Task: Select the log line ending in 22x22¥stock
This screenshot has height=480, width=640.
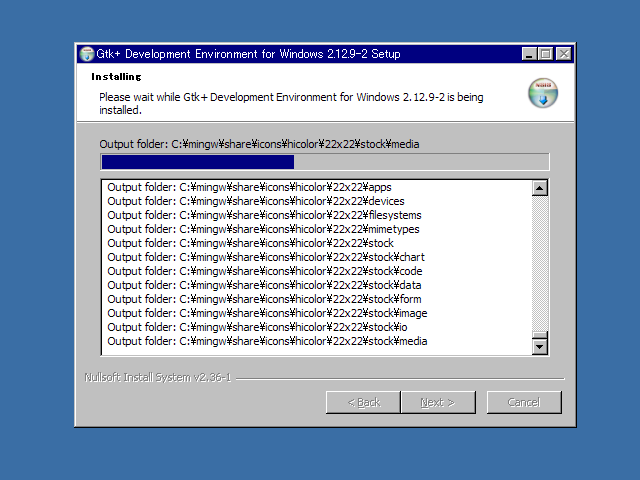Action: click(251, 243)
